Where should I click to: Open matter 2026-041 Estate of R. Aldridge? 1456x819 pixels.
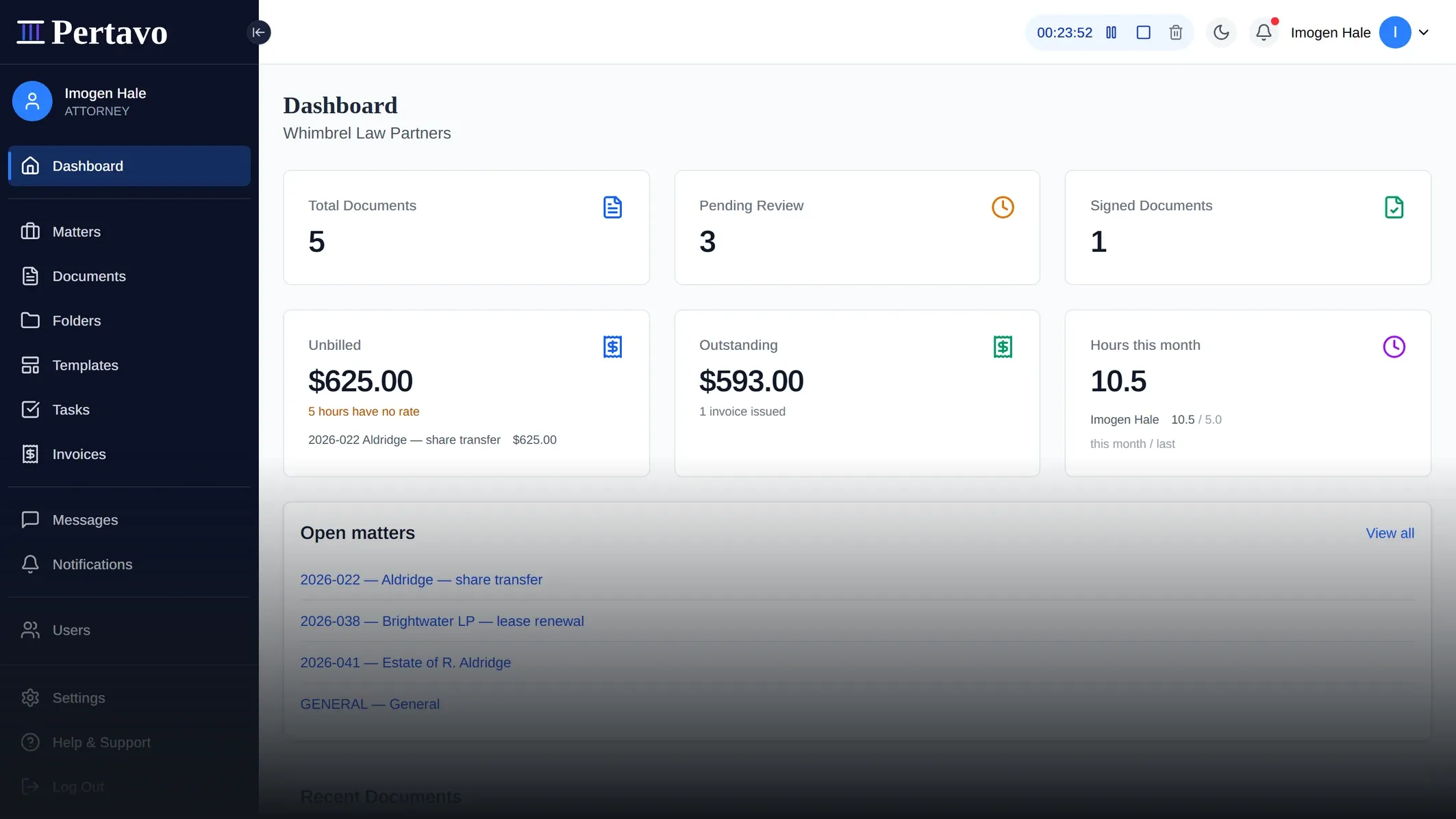(x=405, y=663)
